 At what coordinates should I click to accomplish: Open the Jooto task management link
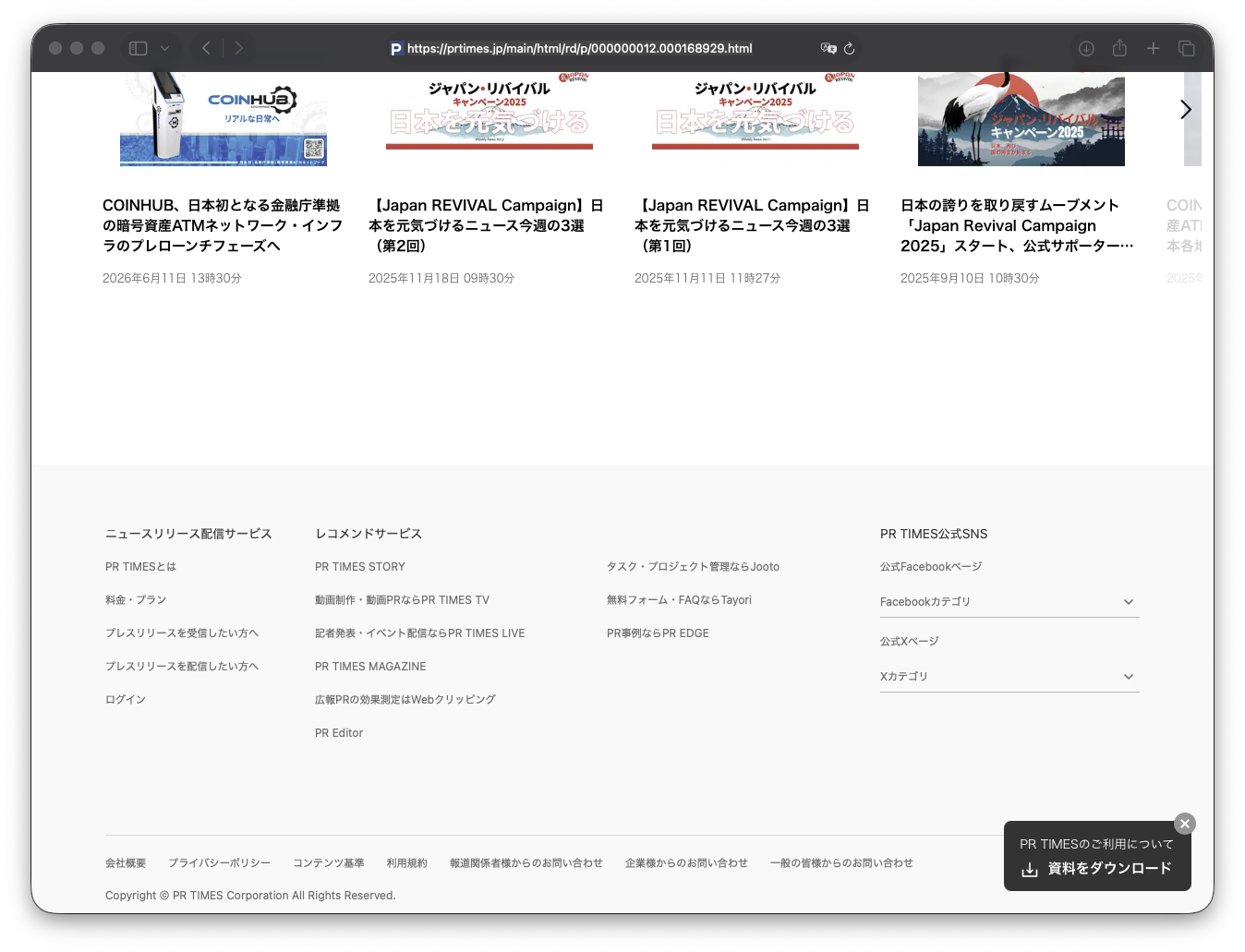pos(693,567)
